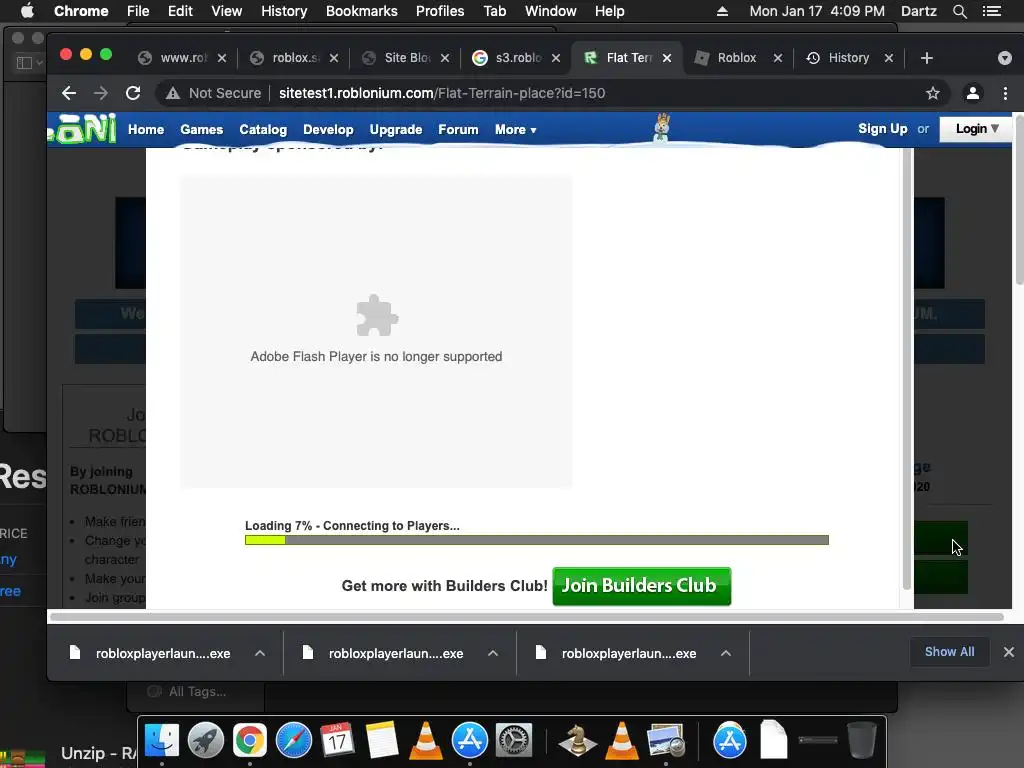Open the Catalog link
Image resolution: width=1024 pixels, height=768 pixels.
(263, 129)
